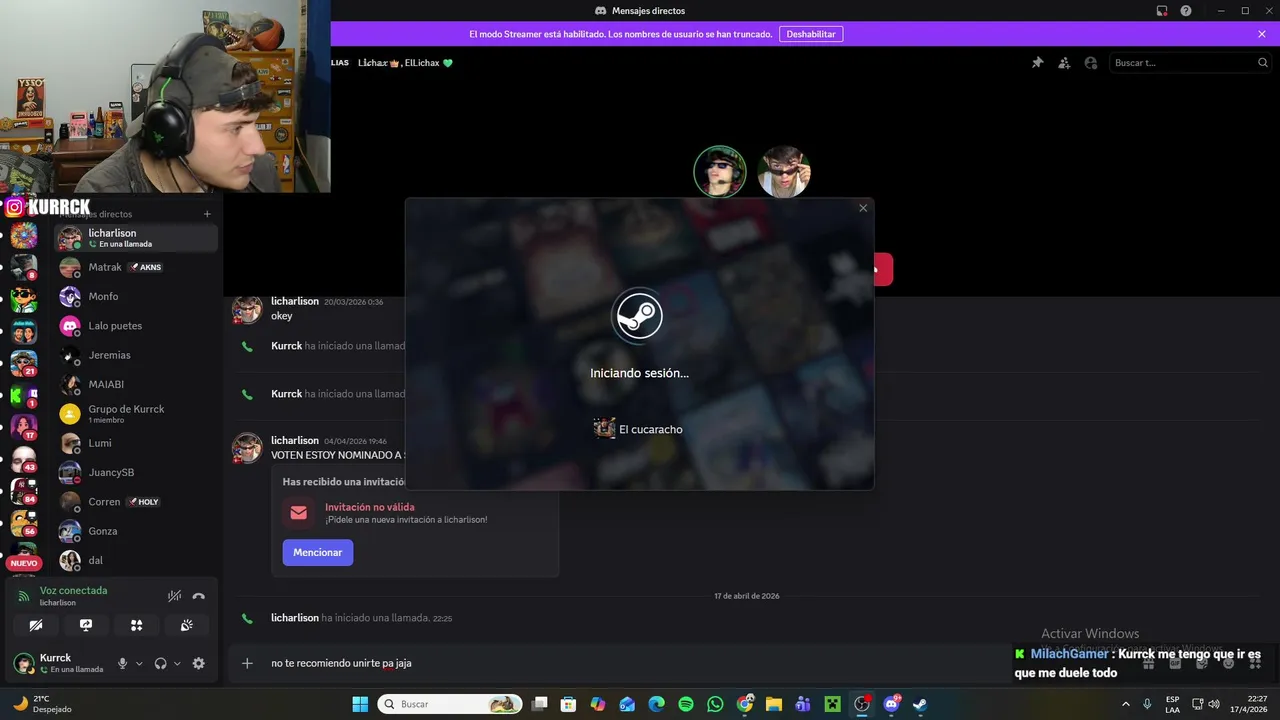1280x720 pixels.
Task: Click the first caller avatar in call
Action: pyautogui.click(x=720, y=172)
